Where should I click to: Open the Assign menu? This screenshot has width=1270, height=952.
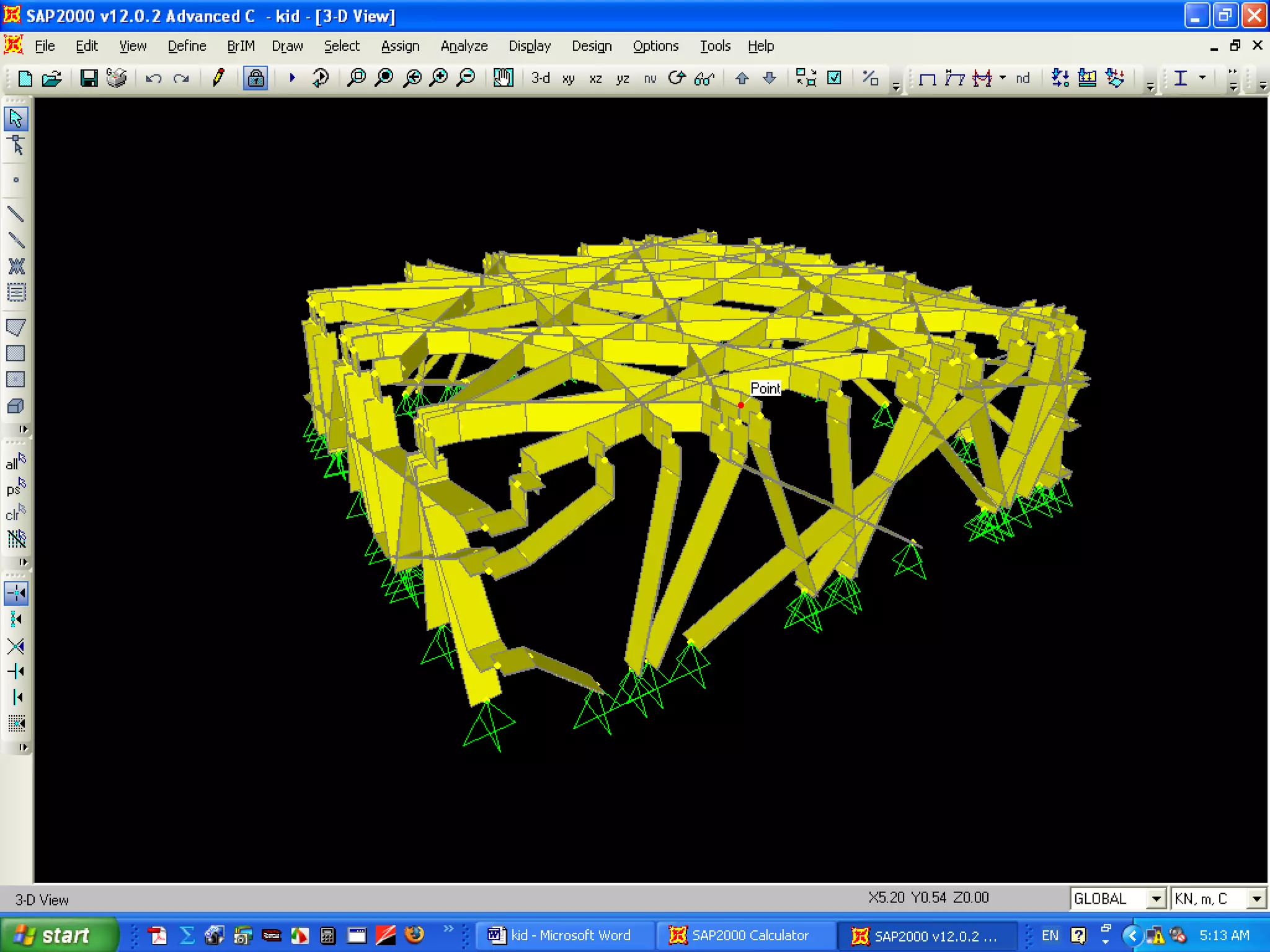coord(400,46)
